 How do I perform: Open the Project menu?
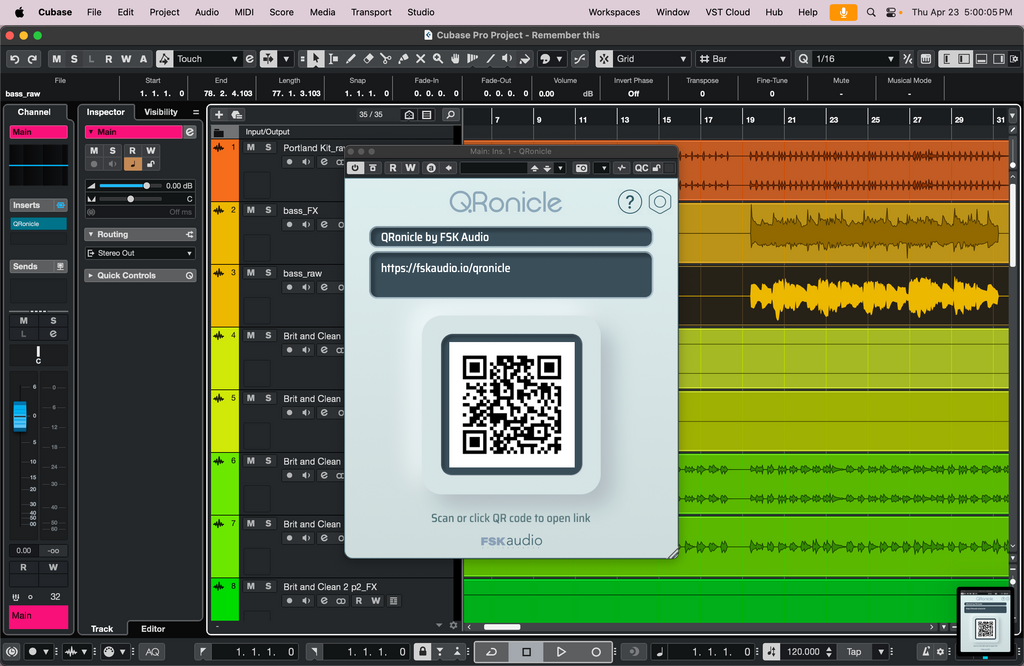pyautogui.click(x=164, y=12)
